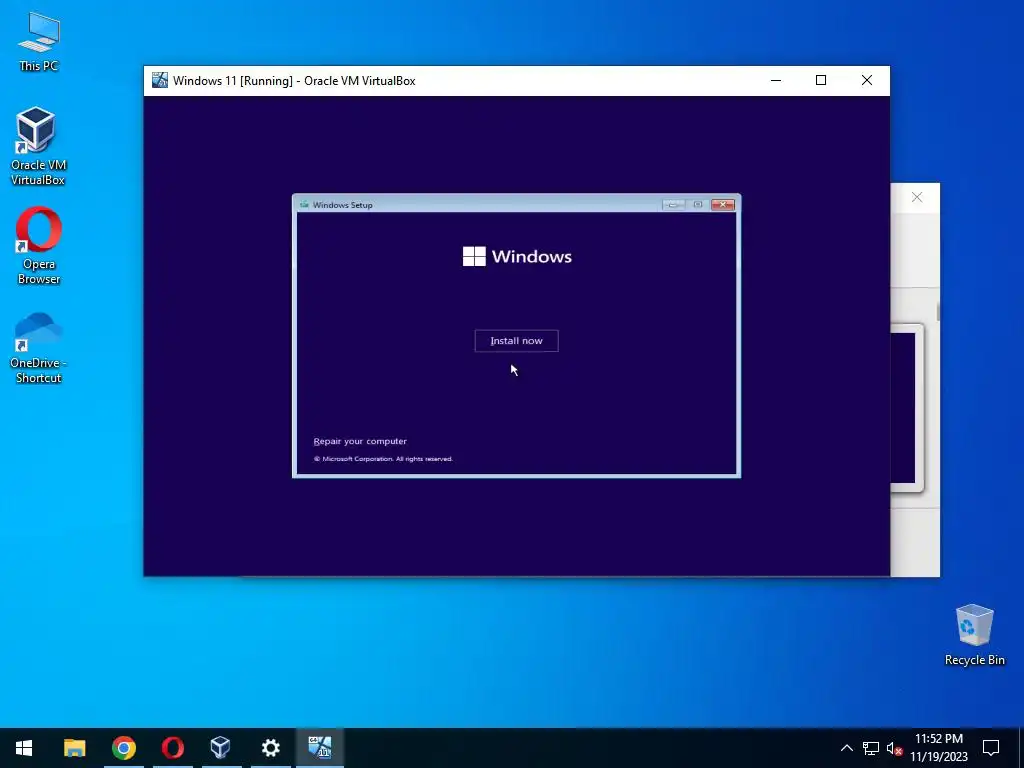1024x768 pixels.
Task: Open Opera from the taskbar
Action: 172,748
